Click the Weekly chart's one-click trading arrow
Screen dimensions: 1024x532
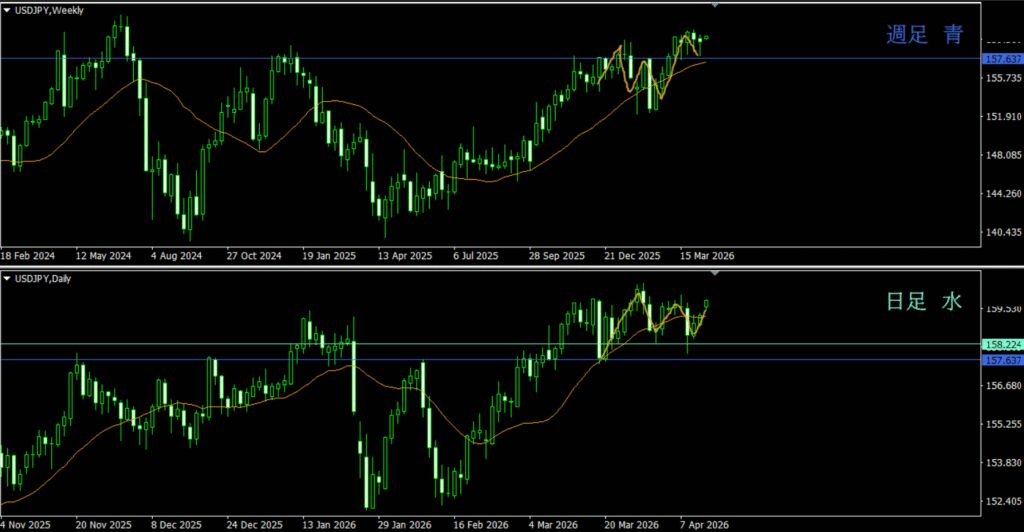(x=8, y=10)
